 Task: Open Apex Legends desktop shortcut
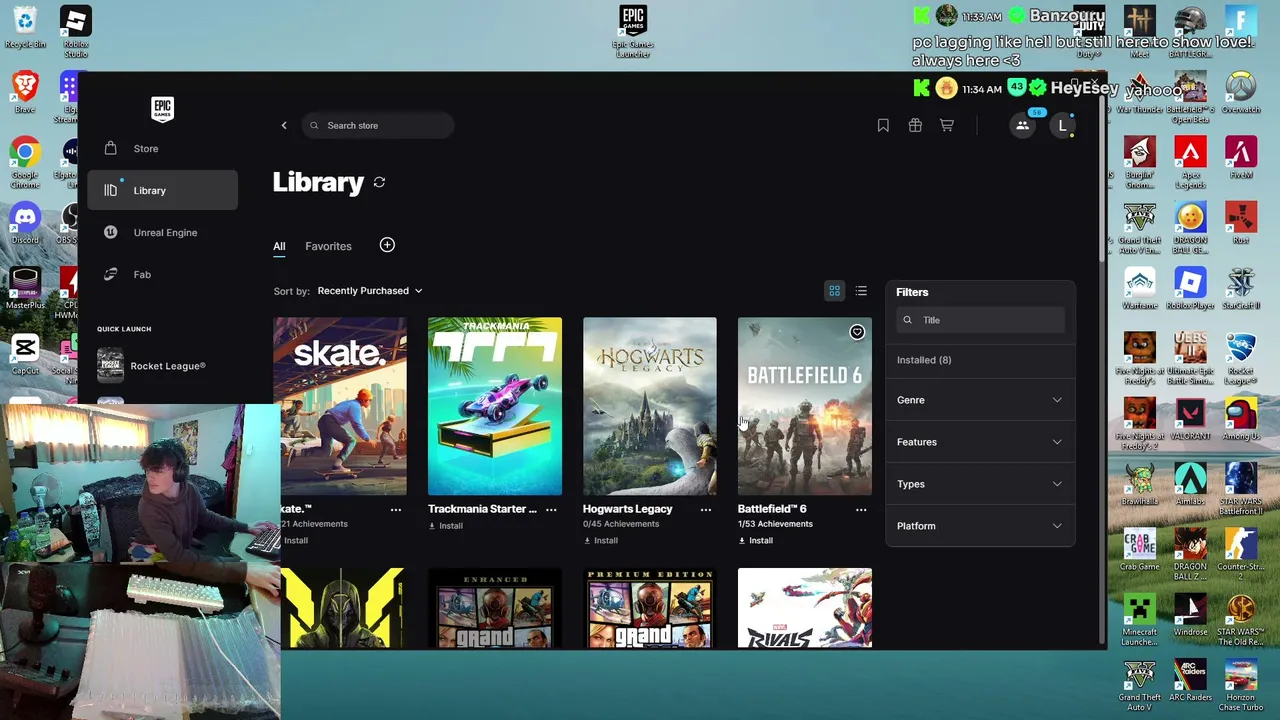1190,162
